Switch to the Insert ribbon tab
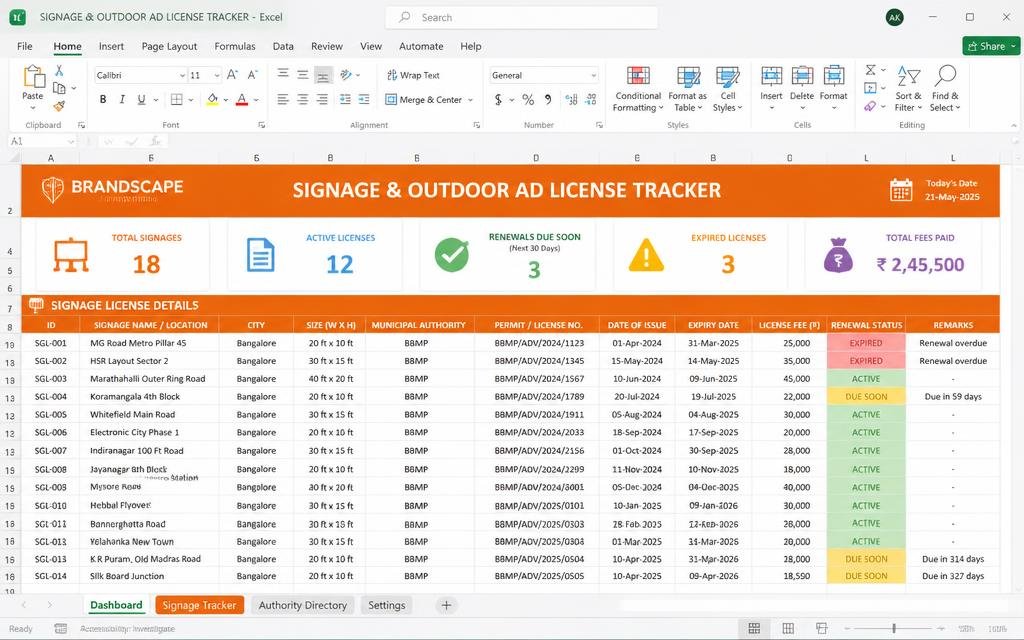Screen dimensions: 1024x640 111,46
